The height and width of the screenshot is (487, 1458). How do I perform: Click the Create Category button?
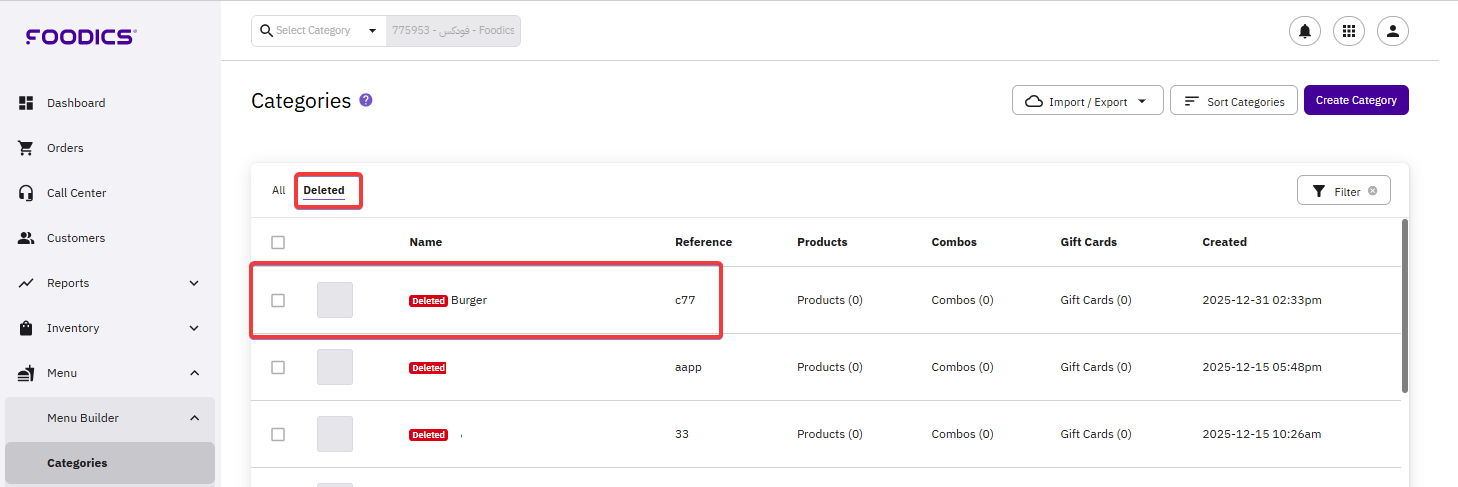[1355, 100]
